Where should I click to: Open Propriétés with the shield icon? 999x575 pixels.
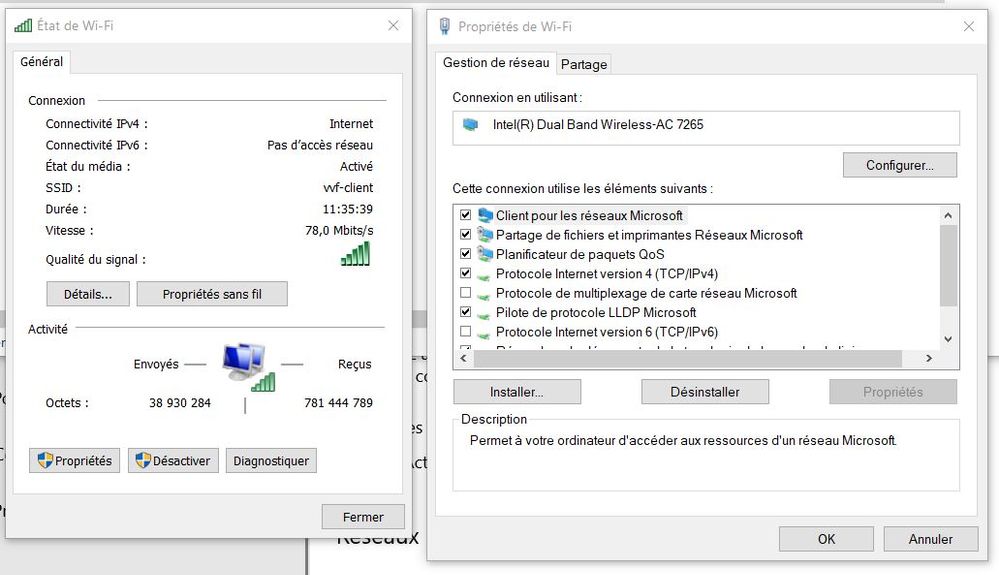pyautogui.click(x=75, y=460)
